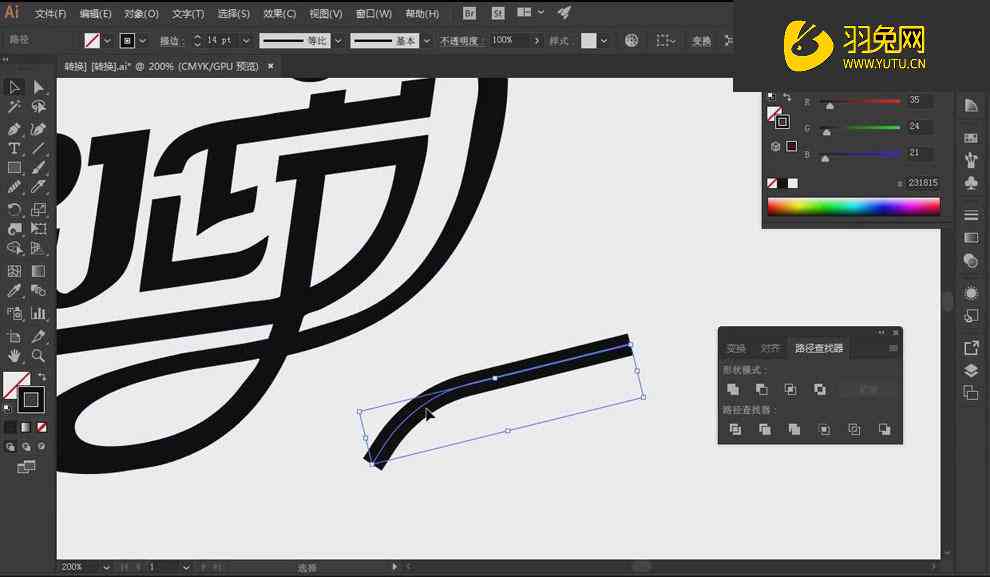Viewport: 990px width, 577px height.
Task: Select the Artboard tool
Action: coord(14,336)
